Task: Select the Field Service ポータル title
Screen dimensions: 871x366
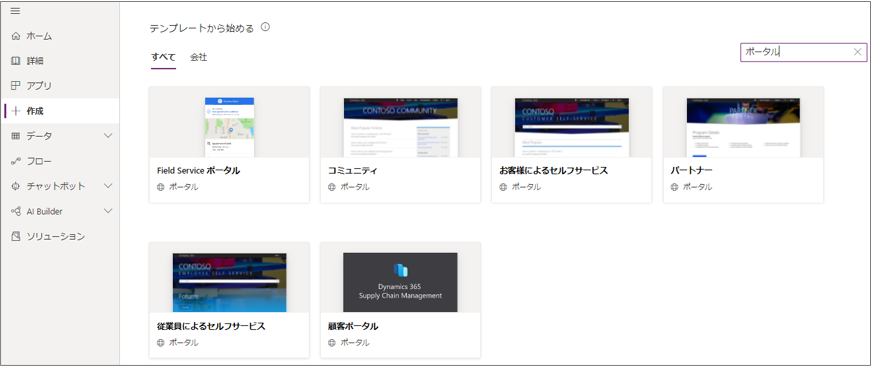Action: click(x=198, y=171)
